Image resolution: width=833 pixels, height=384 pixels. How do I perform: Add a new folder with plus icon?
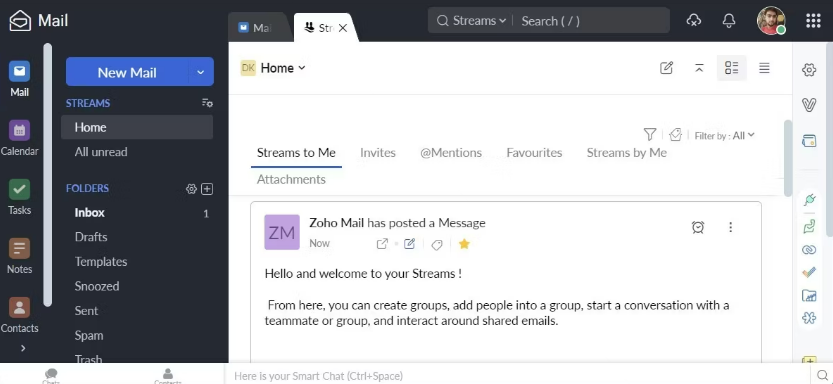[x=207, y=189]
